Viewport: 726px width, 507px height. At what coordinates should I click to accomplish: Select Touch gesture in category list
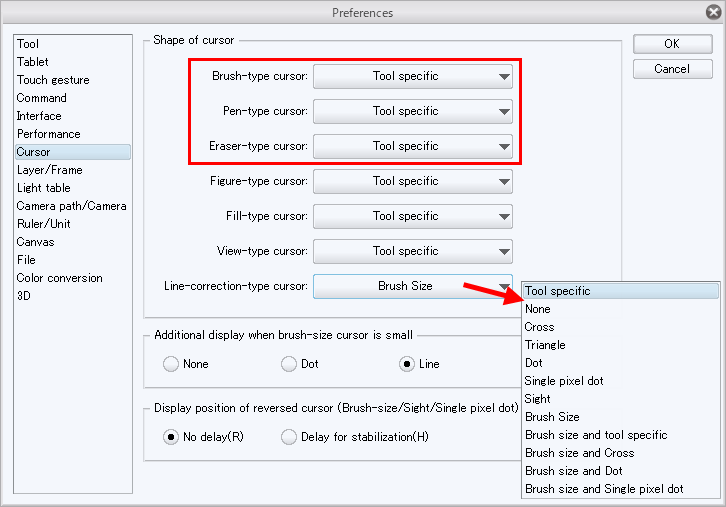(73, 80)
